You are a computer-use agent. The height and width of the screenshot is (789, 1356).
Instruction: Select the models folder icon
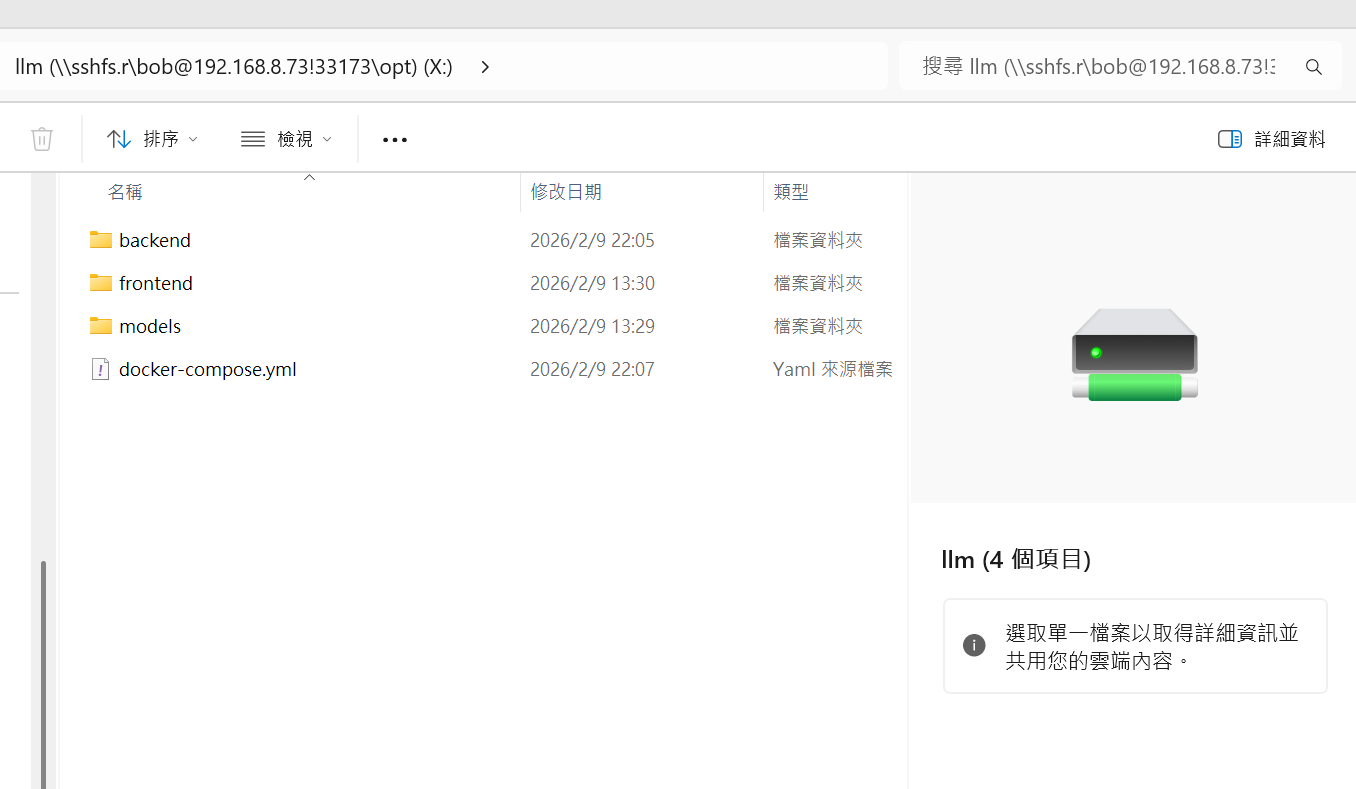coord(100,326)
